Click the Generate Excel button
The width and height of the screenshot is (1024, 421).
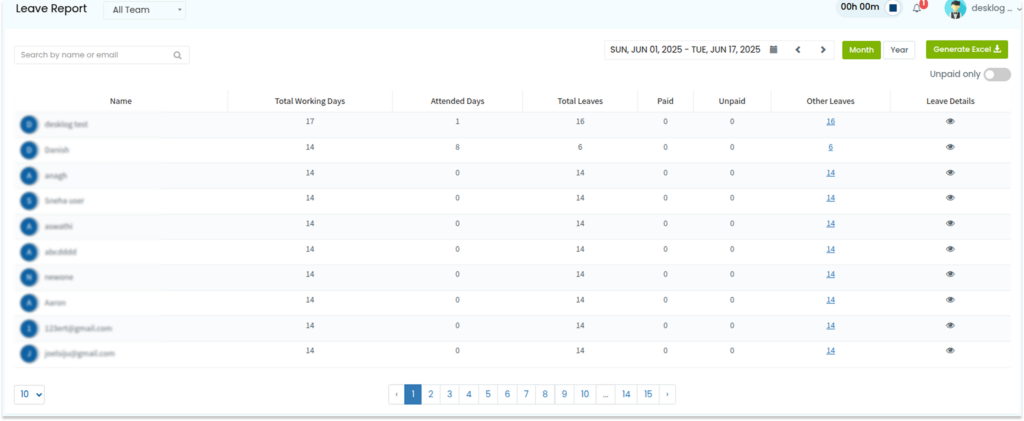pos(967,50)
